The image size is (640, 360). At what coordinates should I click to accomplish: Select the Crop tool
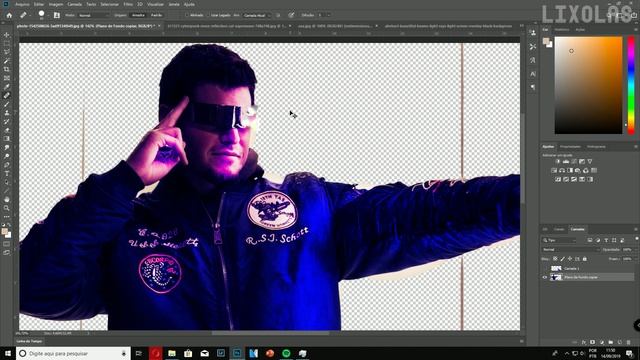coord(7,69)
